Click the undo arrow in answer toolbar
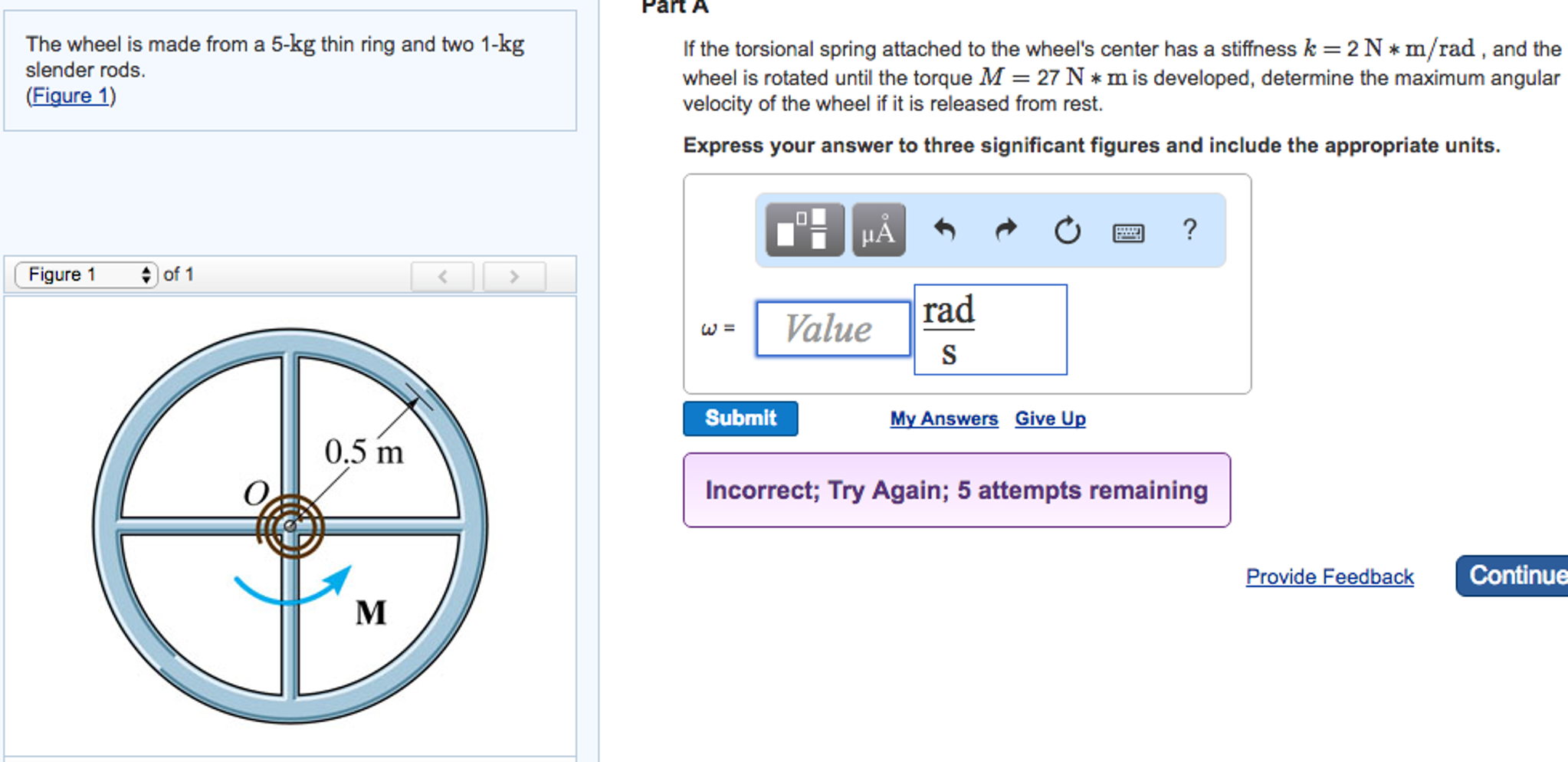The height and width of the screenshot is (762, 1568). pyautogui.click(x=945, y=229)
